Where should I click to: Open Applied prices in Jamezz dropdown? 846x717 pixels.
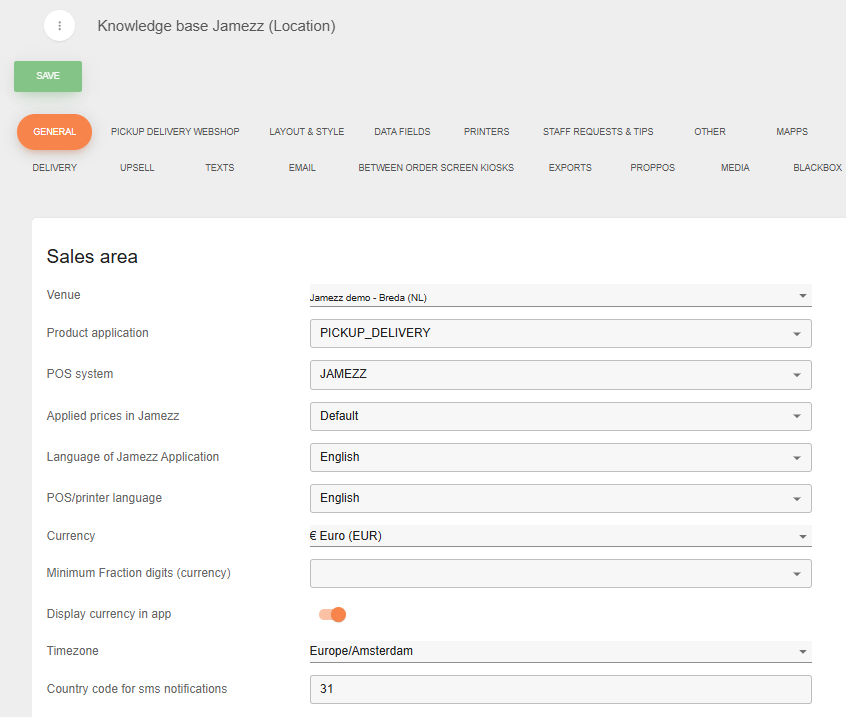pyautogui.click(x=560, y=416)
